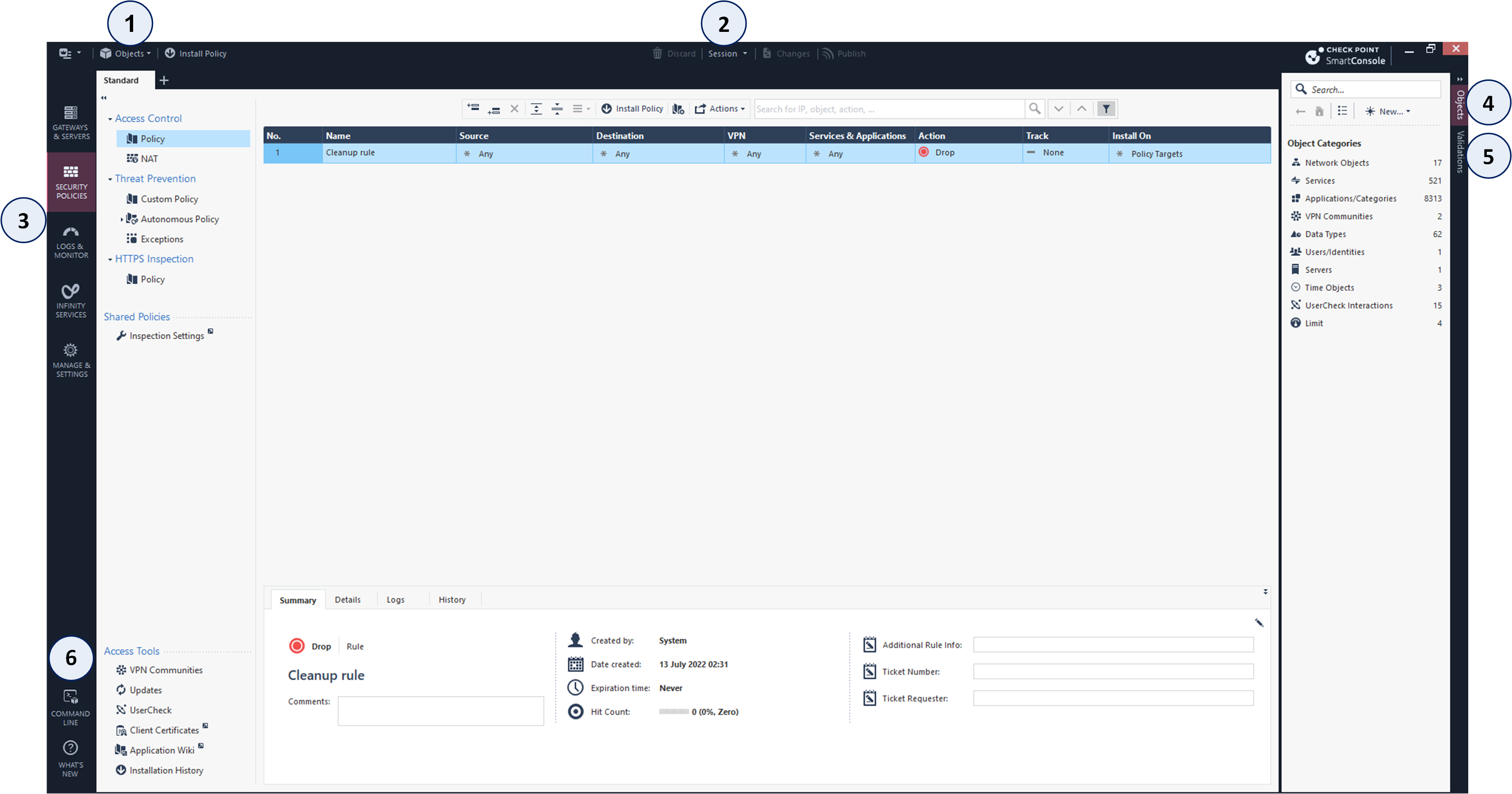Click delete rule X icon
1512x794 pixels.
514,108
